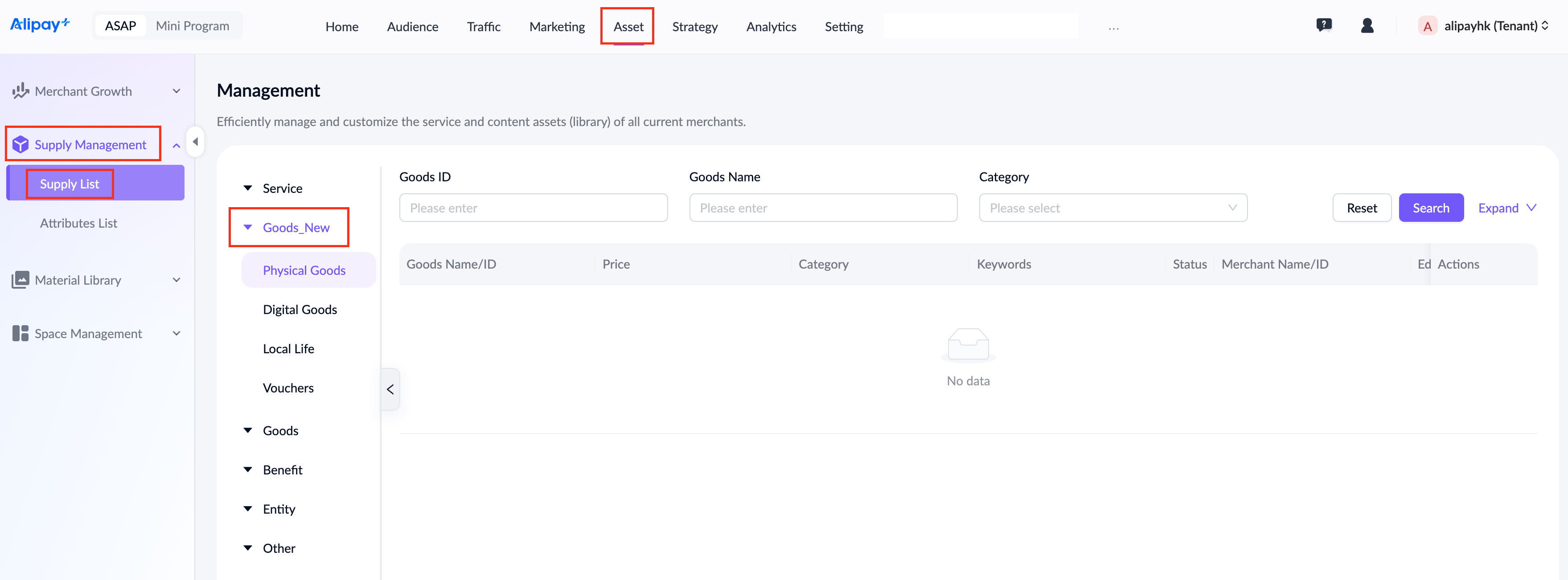This screenshot has height=580, width=1568.
Task: Click the Expand filters link
Action: [x=1506, y=208]
